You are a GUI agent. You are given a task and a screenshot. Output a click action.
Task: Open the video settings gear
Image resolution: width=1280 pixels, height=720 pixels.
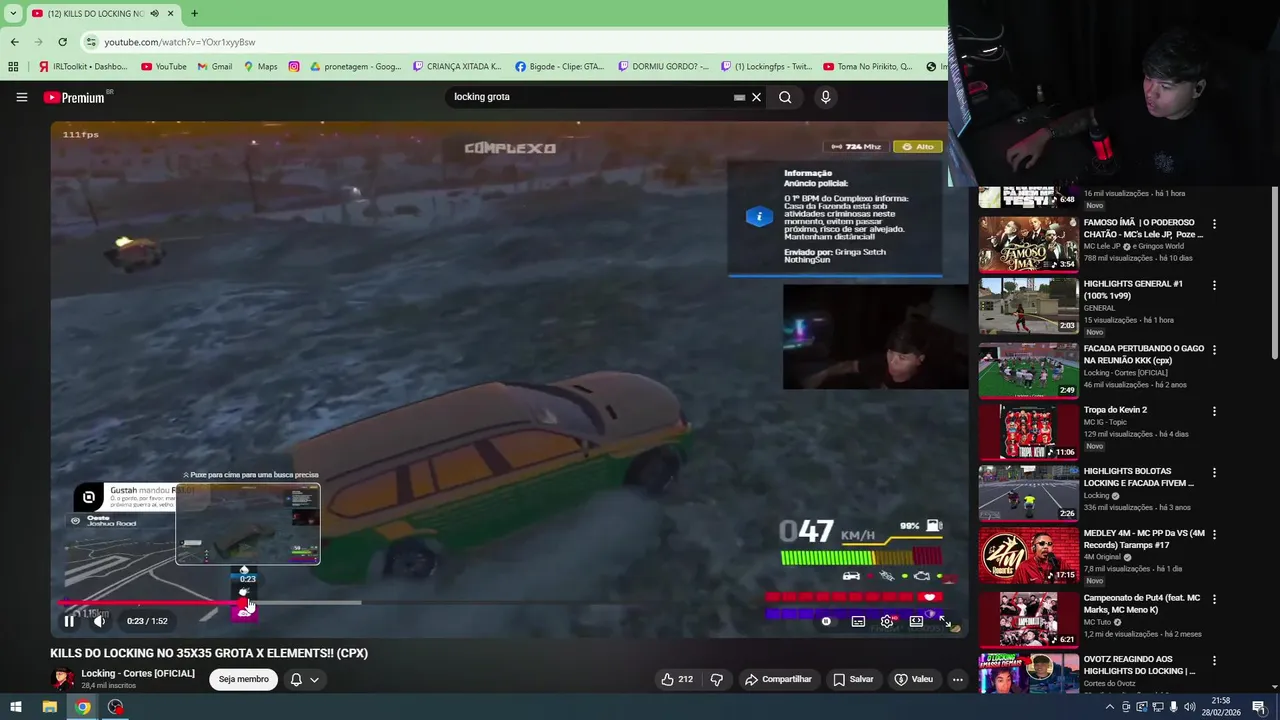(887, 621)
